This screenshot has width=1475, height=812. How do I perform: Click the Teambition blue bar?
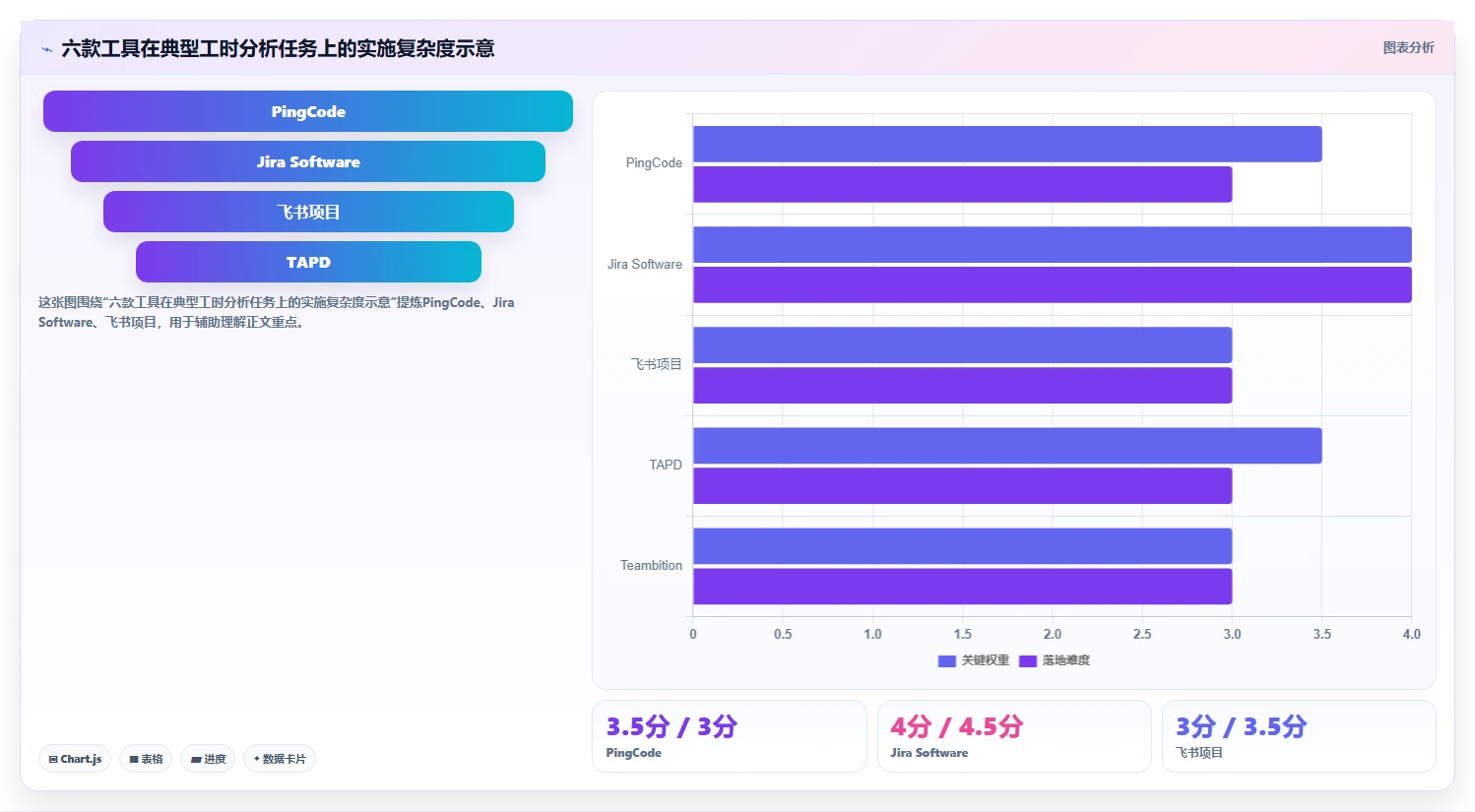(x=963, y=546)
